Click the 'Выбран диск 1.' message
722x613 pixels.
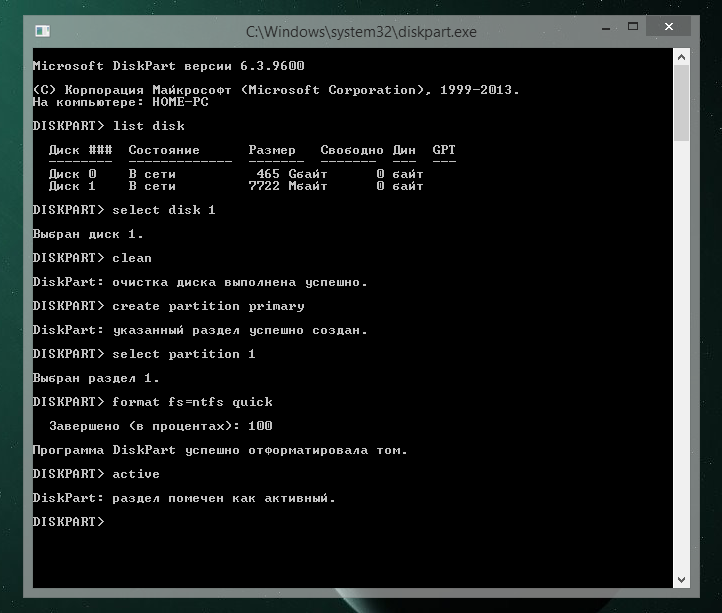[x=88, y=234]
